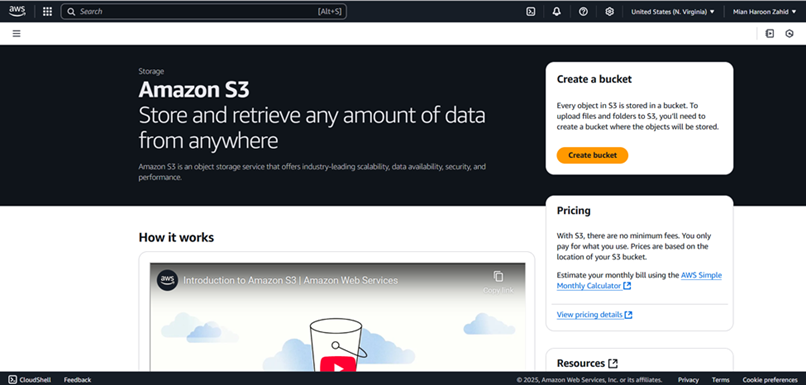Open CloudShell from top navigation bar

[x=530, y=11]
